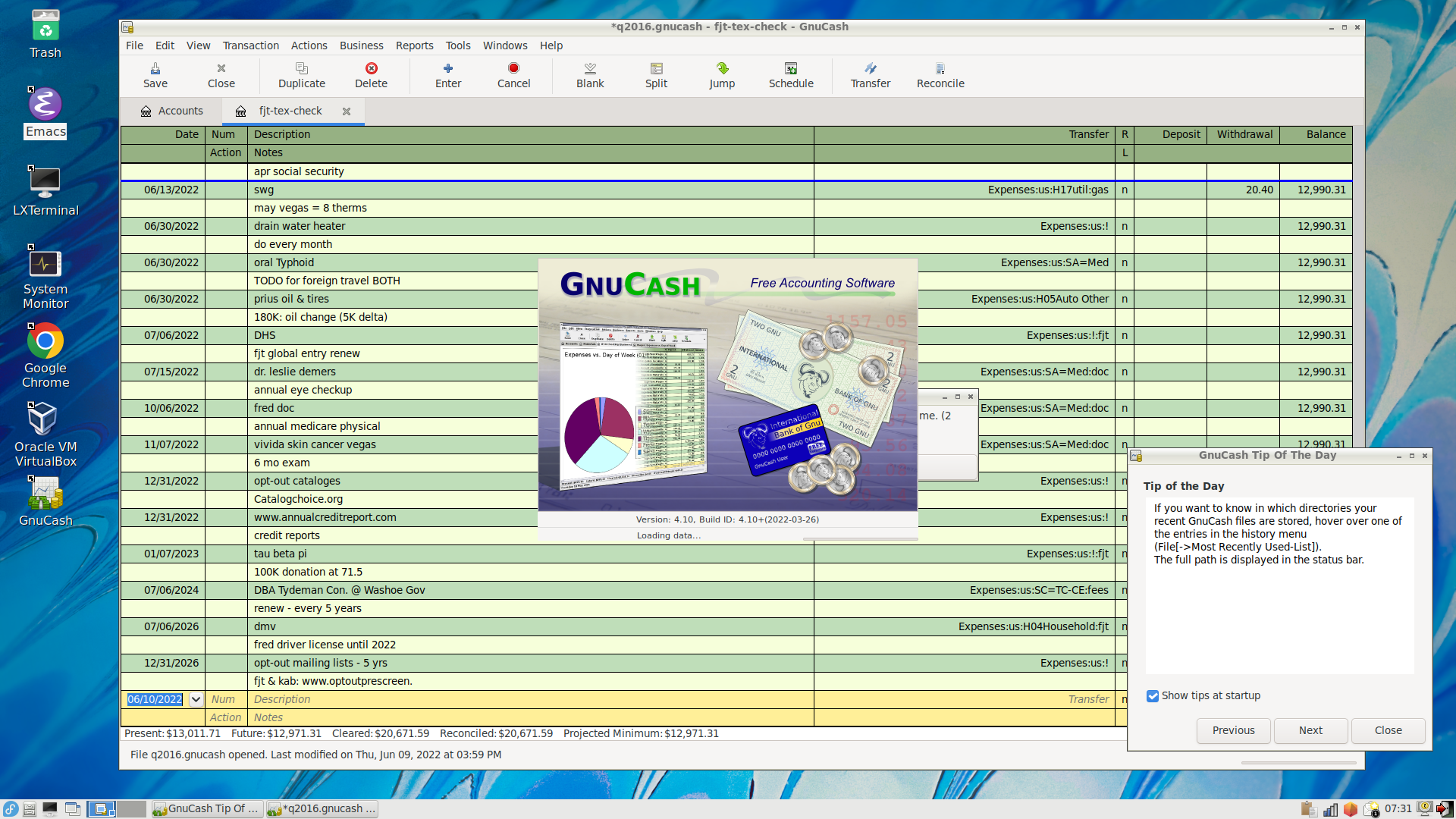This screenshot has width=1456, height=819.
Task: Open the date dropdown for 06/10/2022
Action: (196, 699)
